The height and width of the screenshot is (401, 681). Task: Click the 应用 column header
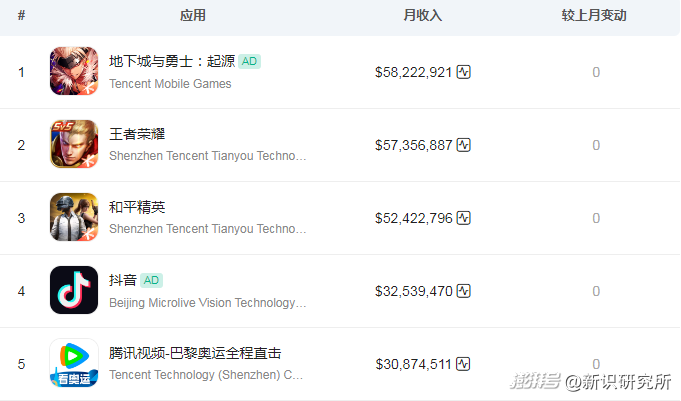coord(193,16)
